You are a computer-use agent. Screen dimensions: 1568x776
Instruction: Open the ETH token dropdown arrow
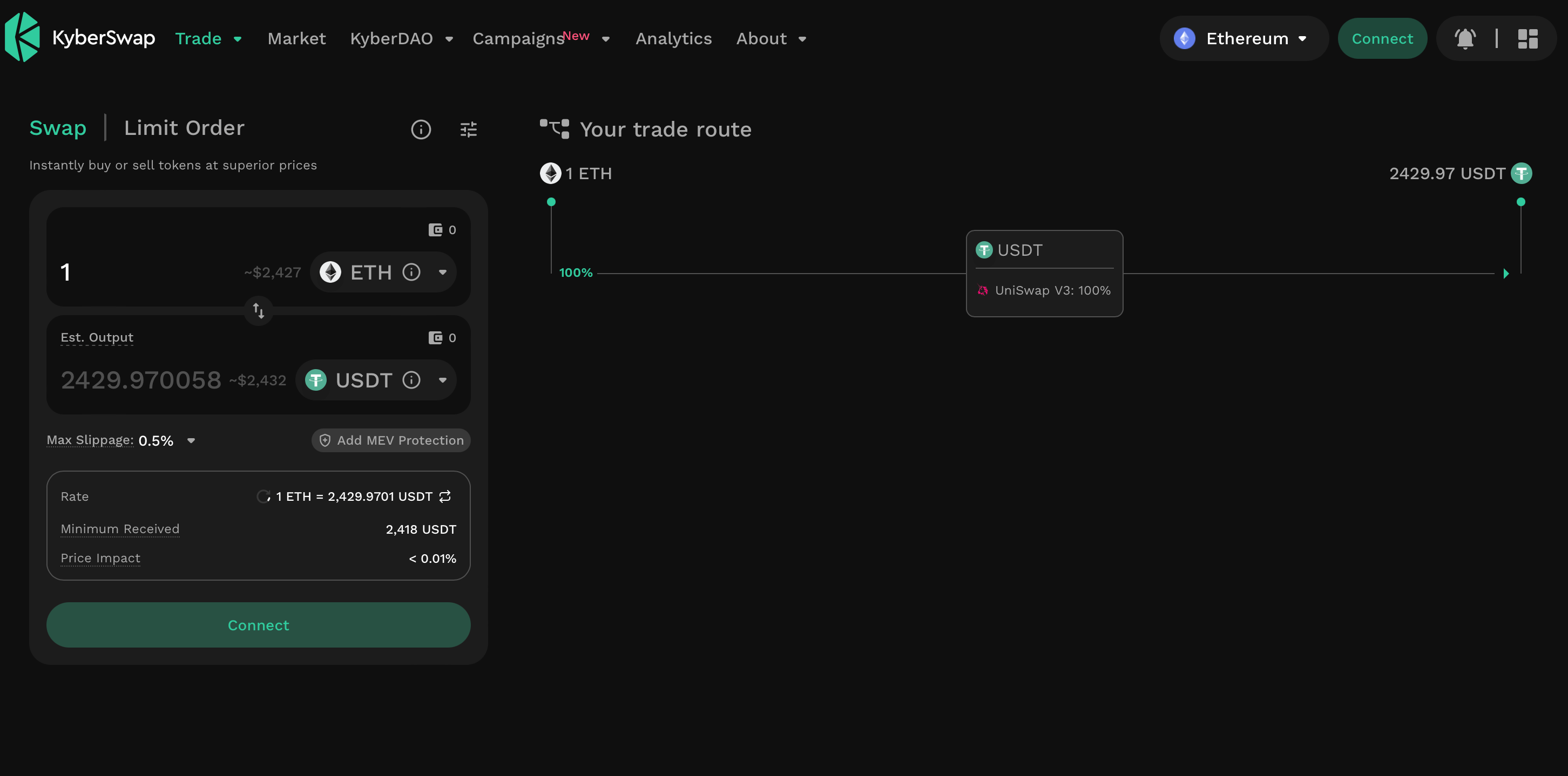point(443,273)
